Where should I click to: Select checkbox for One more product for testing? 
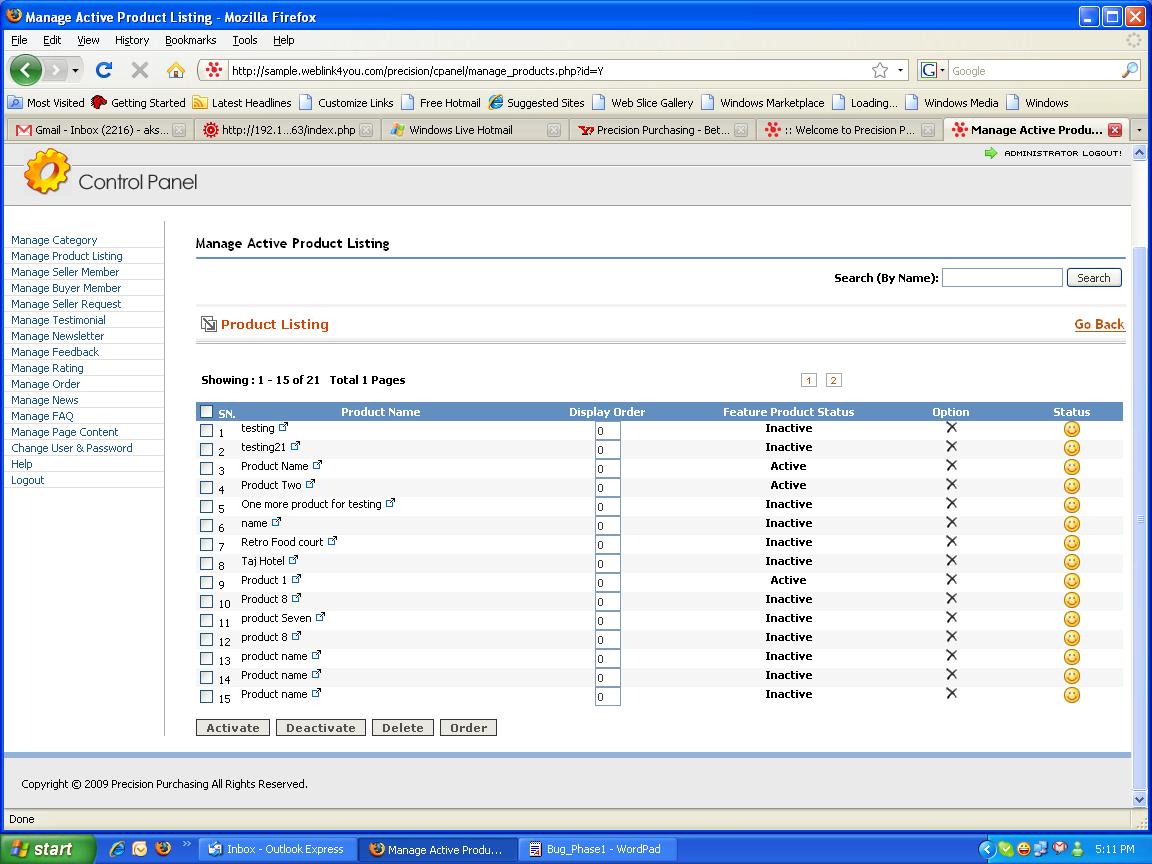pyautogui.click(x=206, y=506)
